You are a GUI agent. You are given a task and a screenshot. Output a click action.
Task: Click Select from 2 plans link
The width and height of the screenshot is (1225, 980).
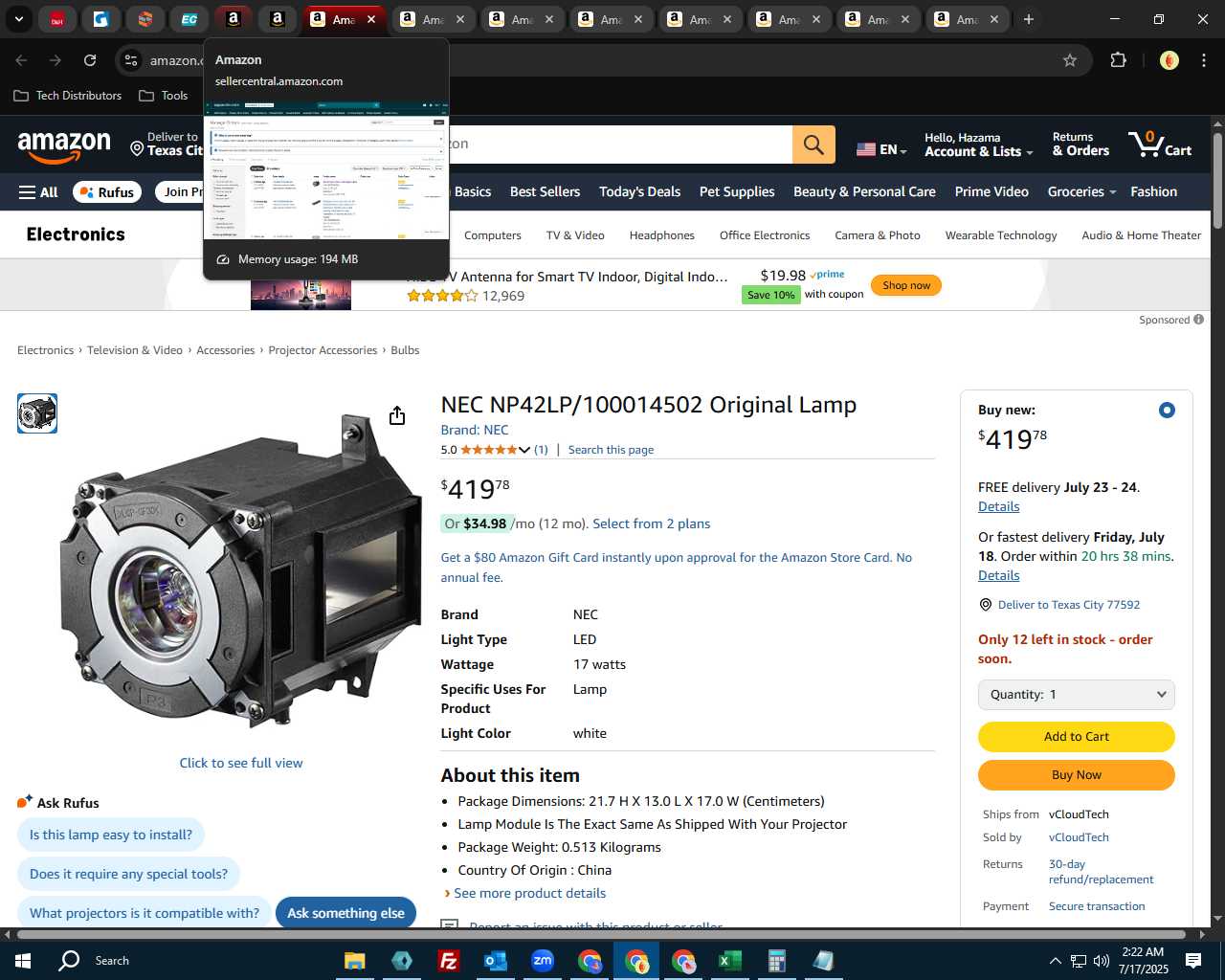651,523
